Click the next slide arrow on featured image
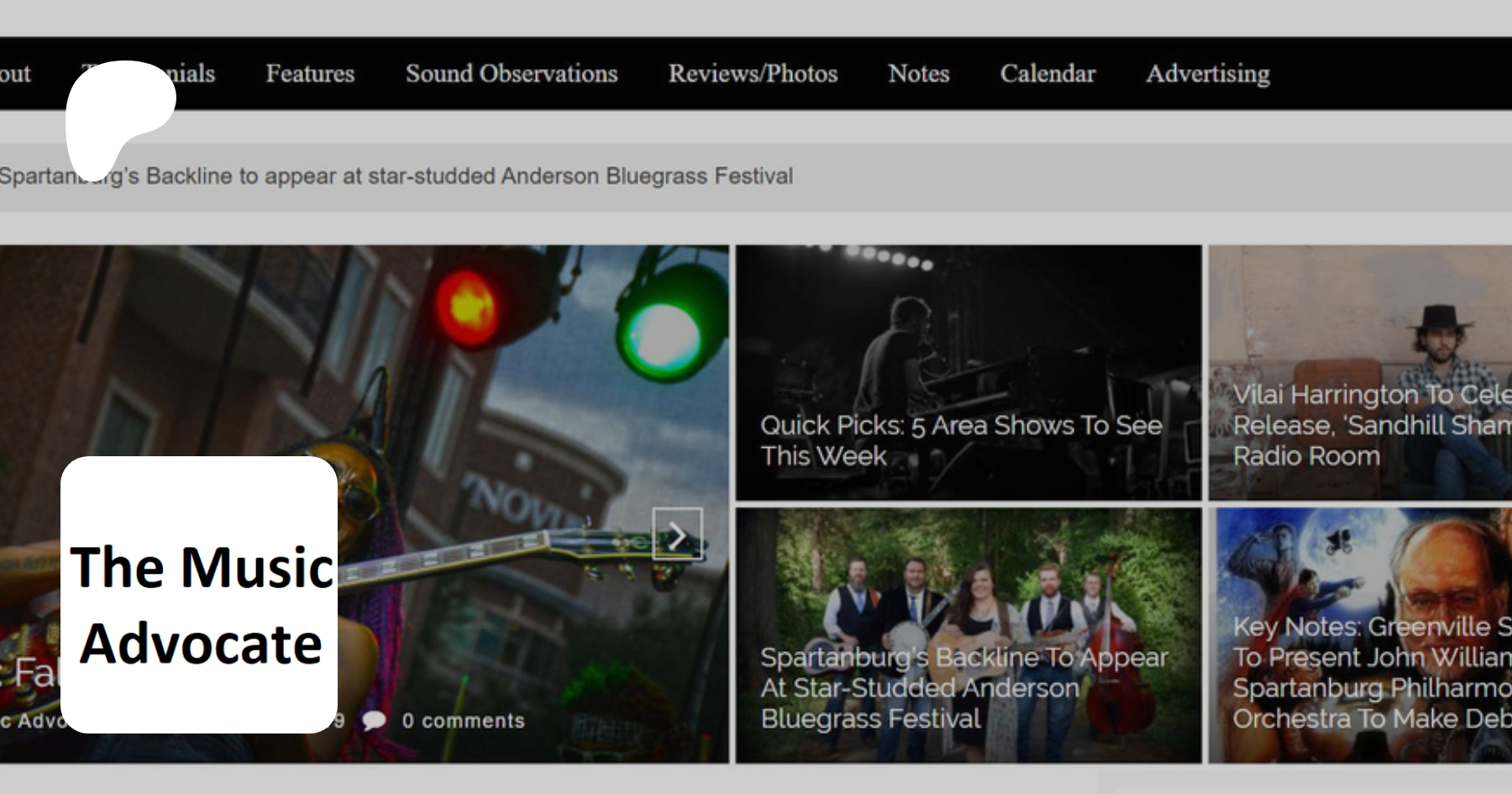Screen dimensions: 1512x794 click(x=677, y=534)
